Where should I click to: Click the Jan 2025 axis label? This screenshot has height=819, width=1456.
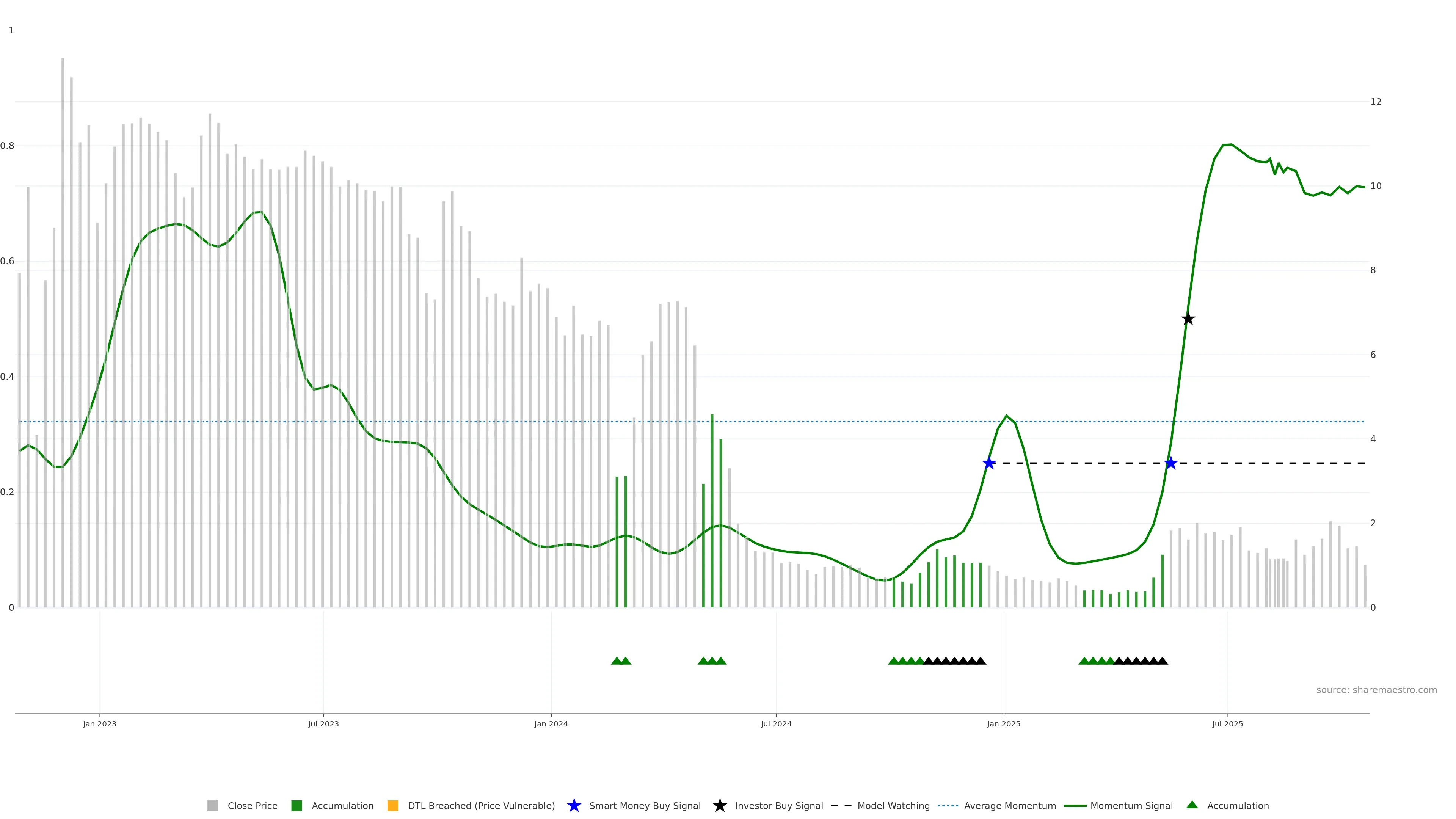pos(1004,724)
